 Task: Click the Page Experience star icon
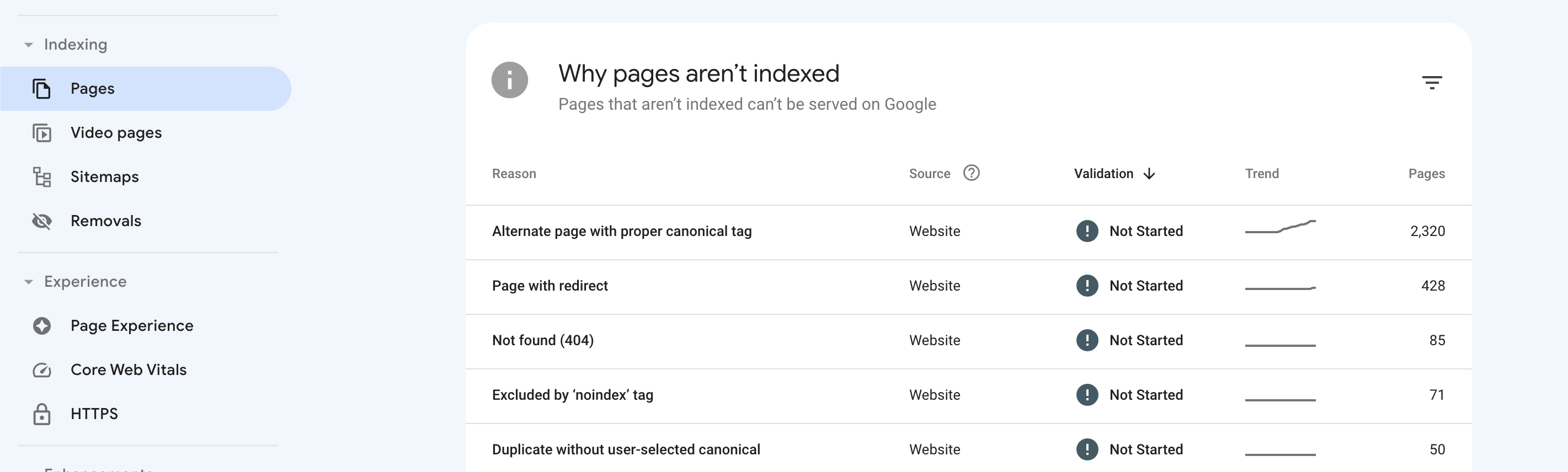click(41, 326)
